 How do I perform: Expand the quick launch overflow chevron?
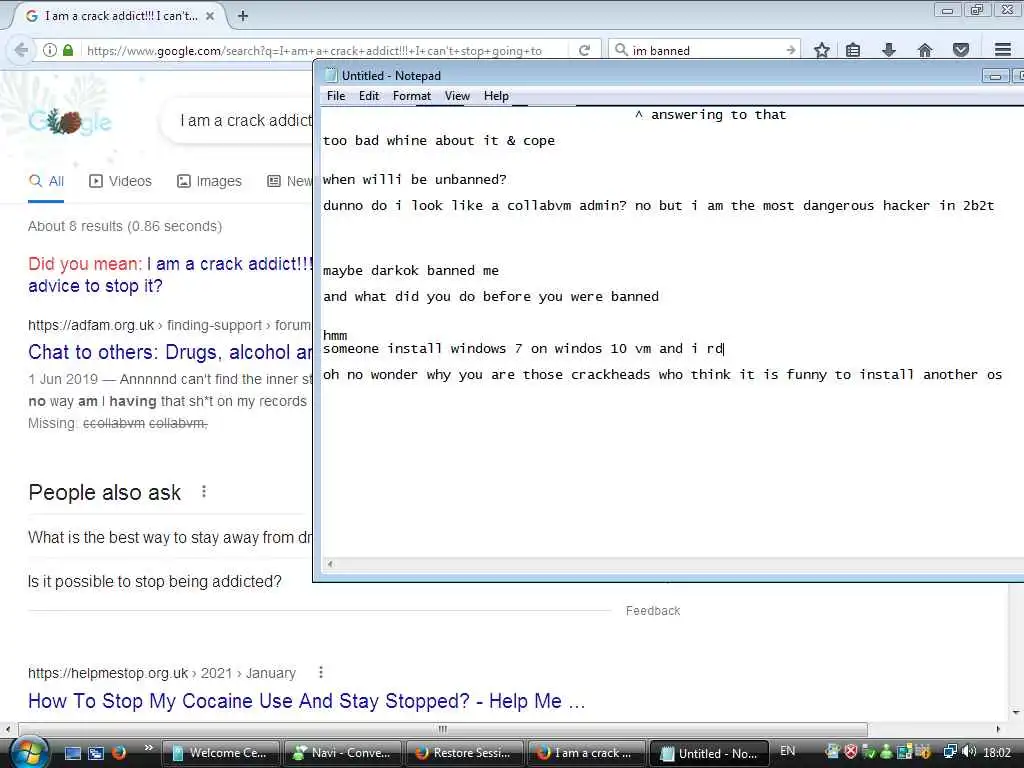[x=148, y=748]
